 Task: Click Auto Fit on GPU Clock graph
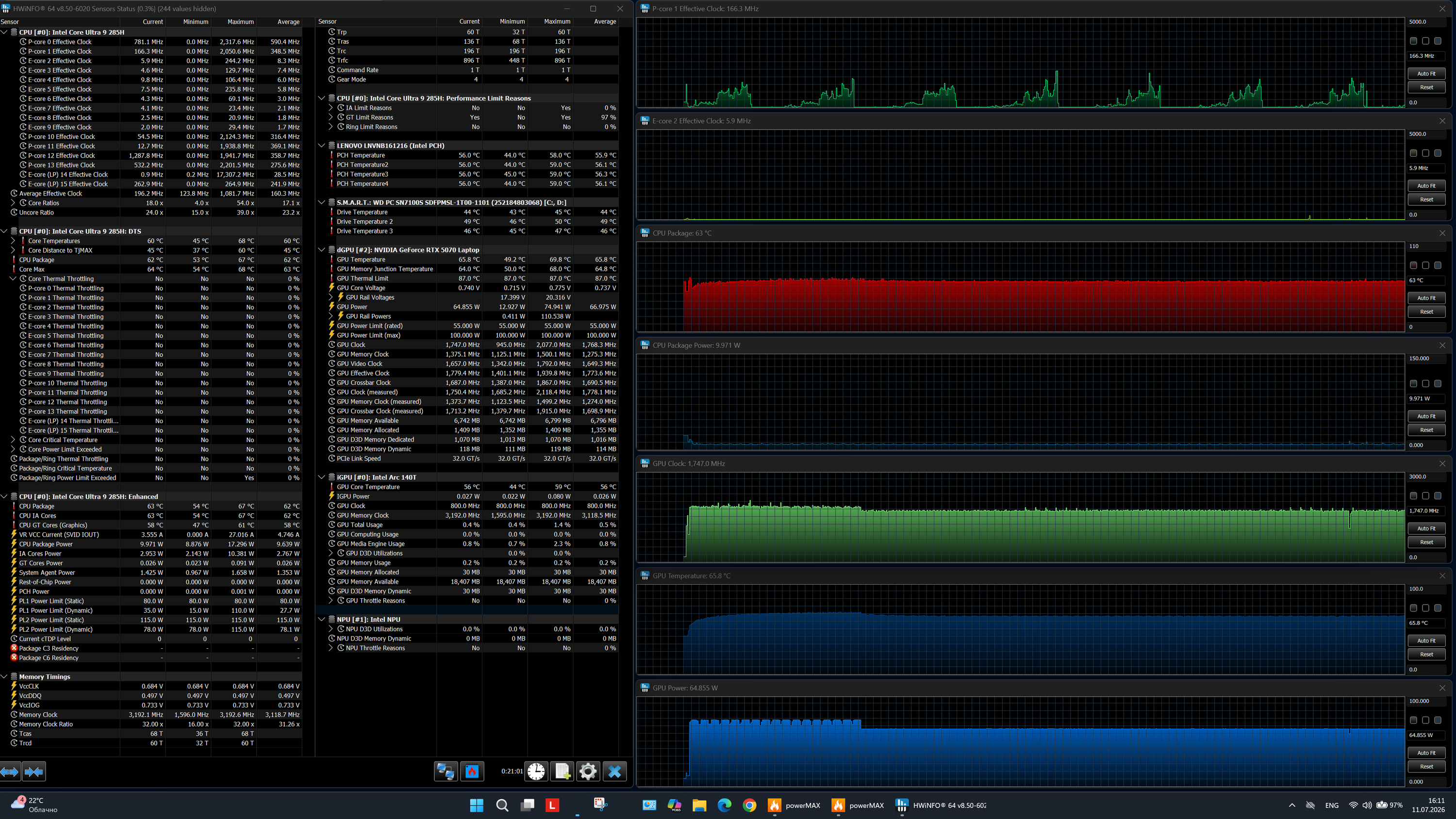coord(1426,528)
